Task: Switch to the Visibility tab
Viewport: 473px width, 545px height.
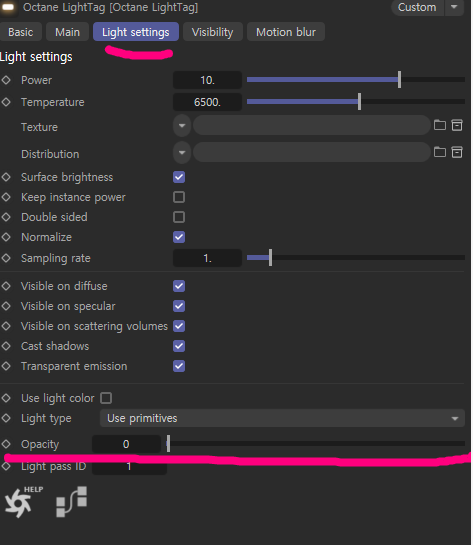Action: [x=213, y=32]
